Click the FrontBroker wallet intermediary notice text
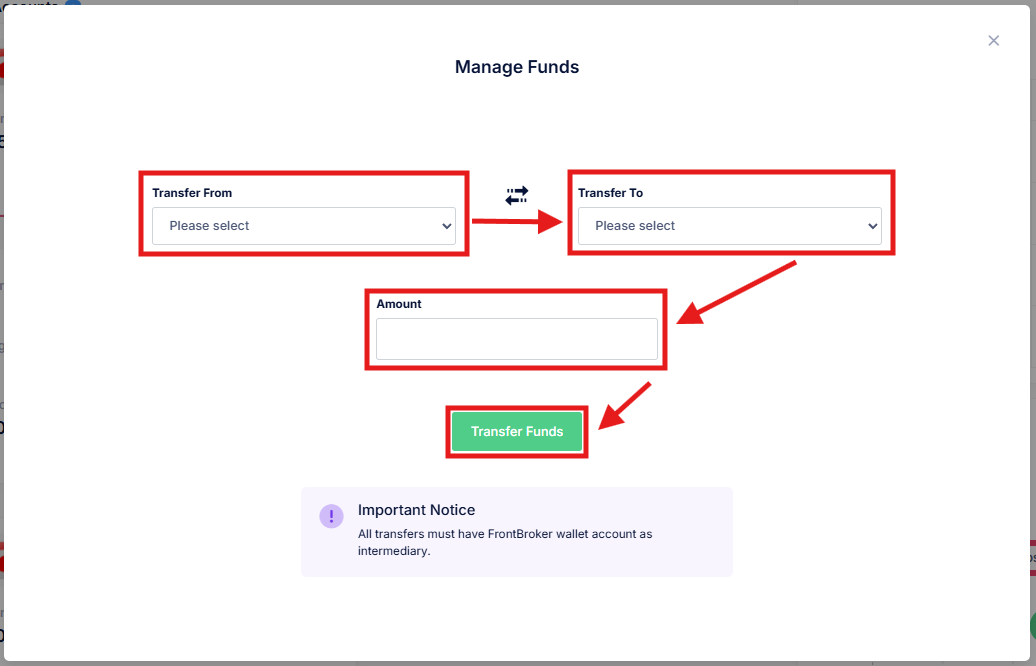 tap(504, 542)
